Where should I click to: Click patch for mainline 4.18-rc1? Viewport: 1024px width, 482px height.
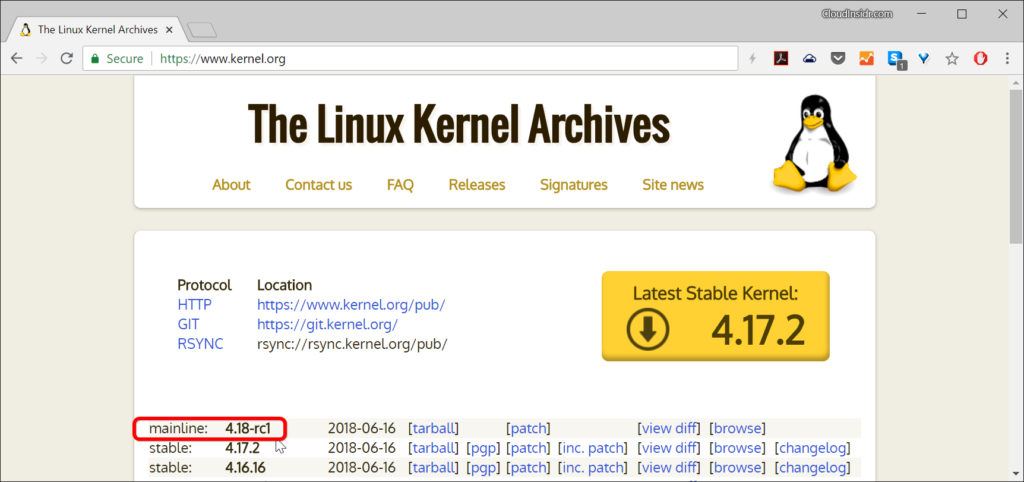[528, 428]
